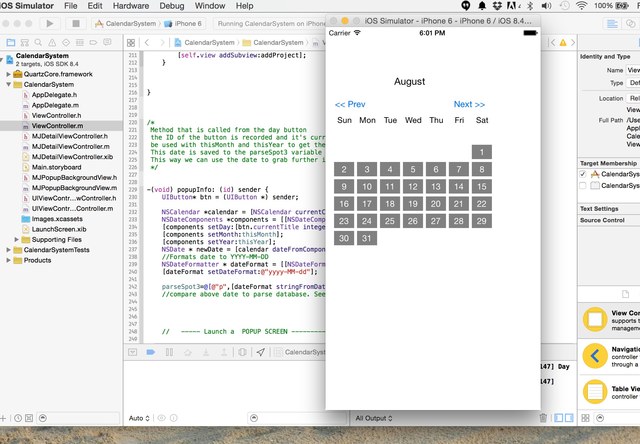Open the Debug navigator icon
This screenshot has width=640, height=444.
[x=80, y=42]
